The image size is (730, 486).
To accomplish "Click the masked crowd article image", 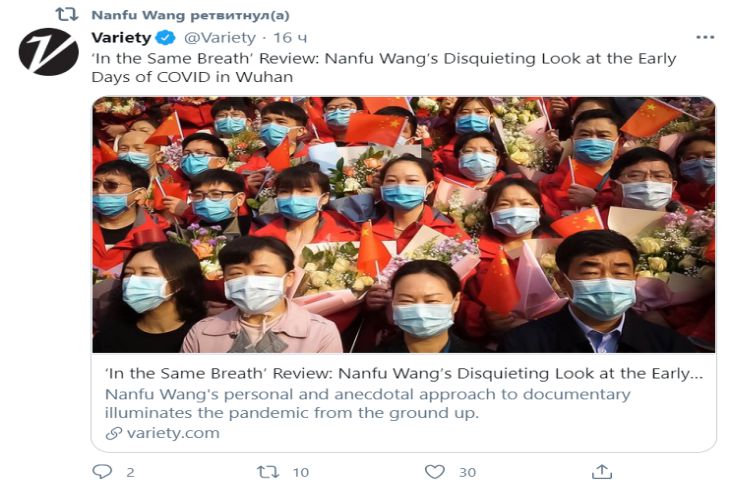I will coord(404,225).
